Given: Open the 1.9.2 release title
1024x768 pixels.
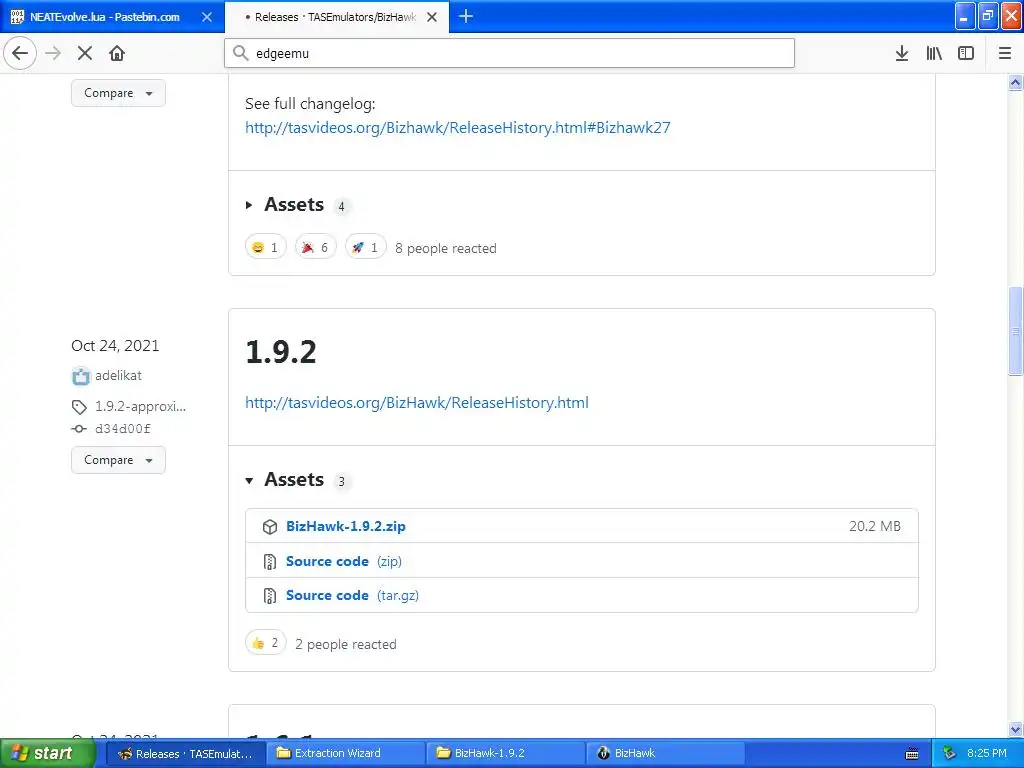Looking at the screenshot, I should tap(281, 352).
